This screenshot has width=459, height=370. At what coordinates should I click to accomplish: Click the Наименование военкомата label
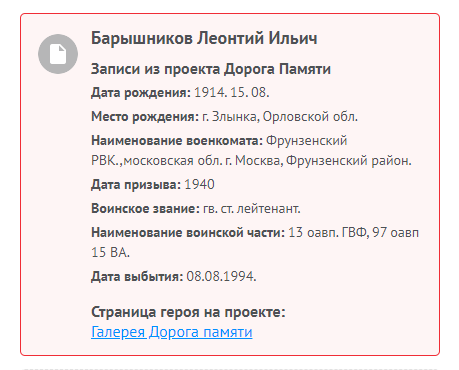(x=177, y=140)
